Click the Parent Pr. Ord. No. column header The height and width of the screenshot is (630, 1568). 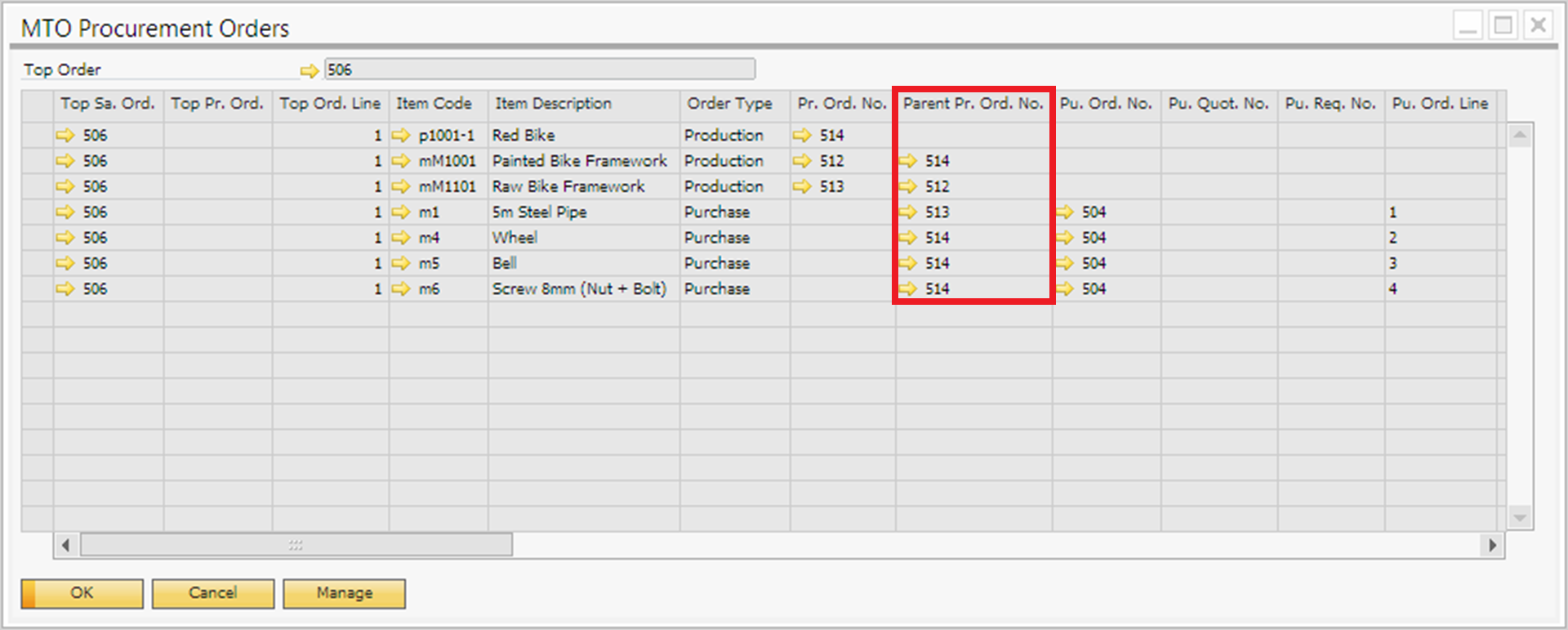pos(973,104)
